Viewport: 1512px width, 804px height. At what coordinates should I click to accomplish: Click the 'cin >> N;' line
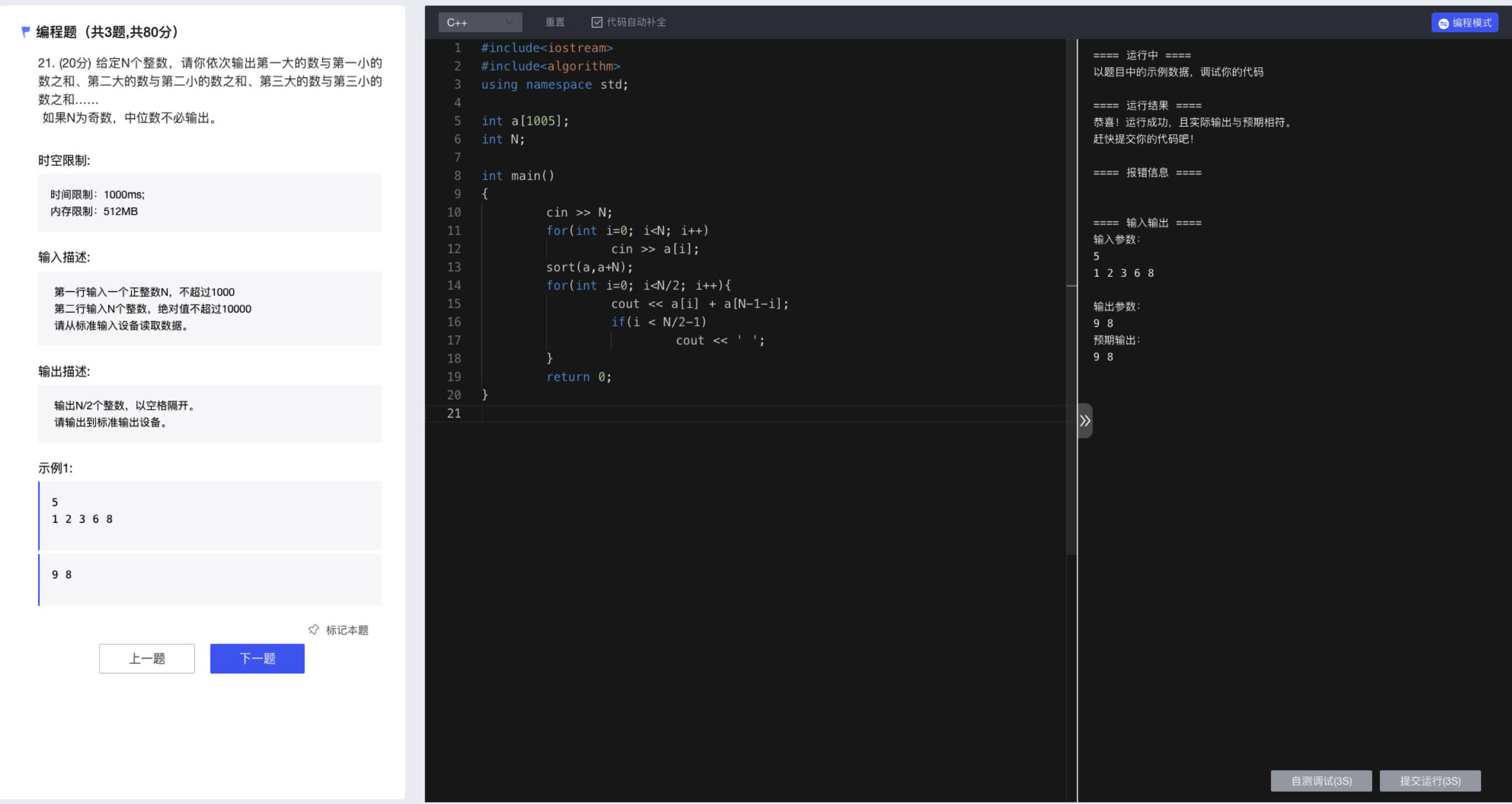coord(579,212)
